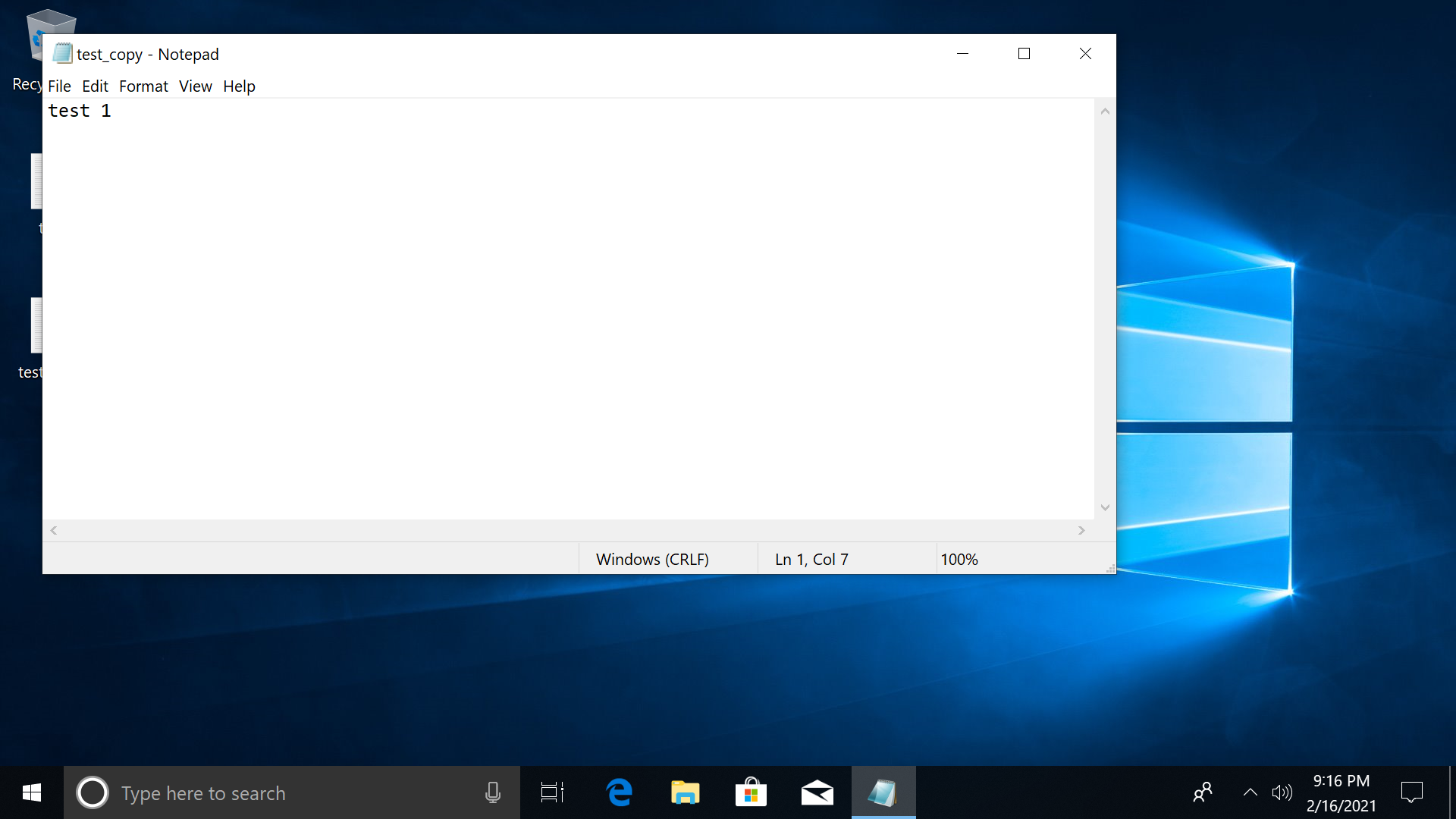Click the Notepad icon in the taskbar

point(883,792)
